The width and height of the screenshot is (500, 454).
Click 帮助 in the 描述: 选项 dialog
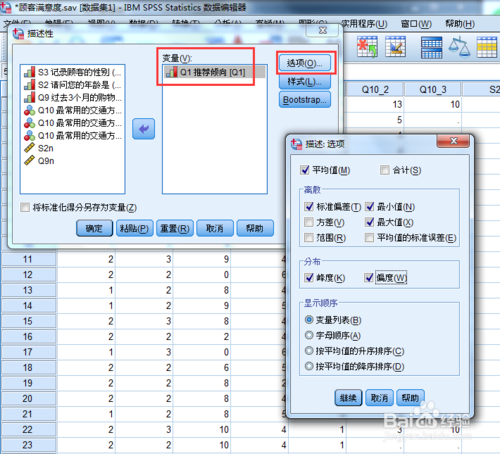[410, 398]
